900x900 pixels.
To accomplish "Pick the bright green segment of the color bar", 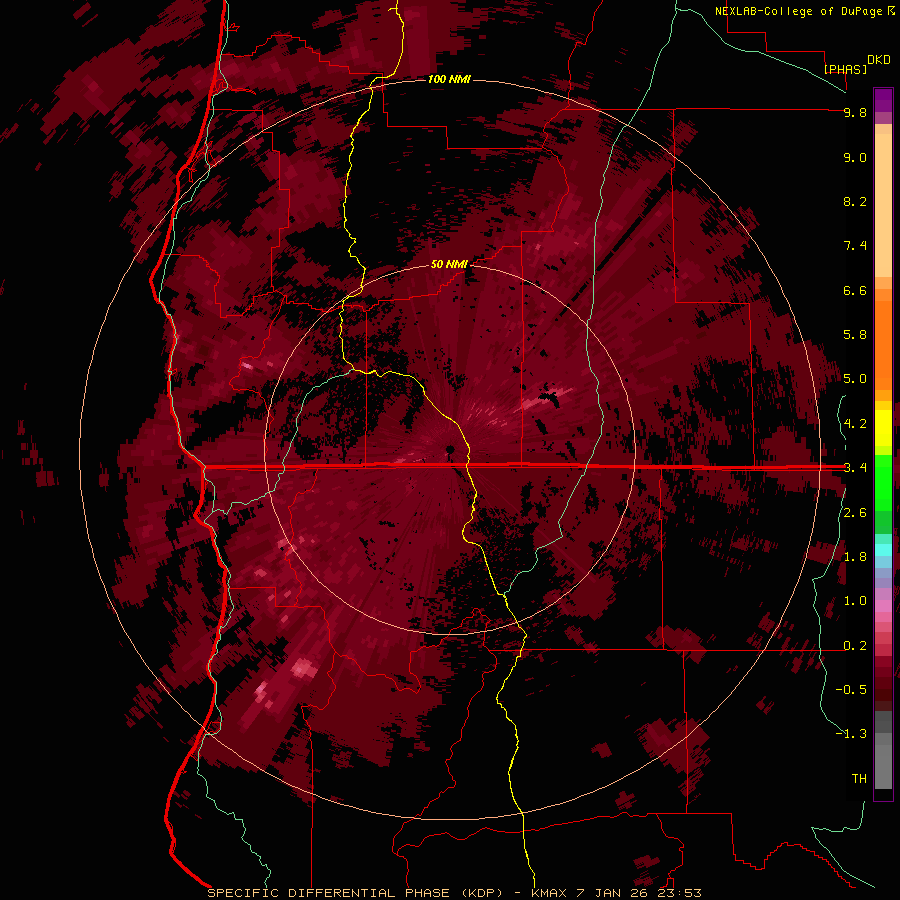I will coord(883,482).
